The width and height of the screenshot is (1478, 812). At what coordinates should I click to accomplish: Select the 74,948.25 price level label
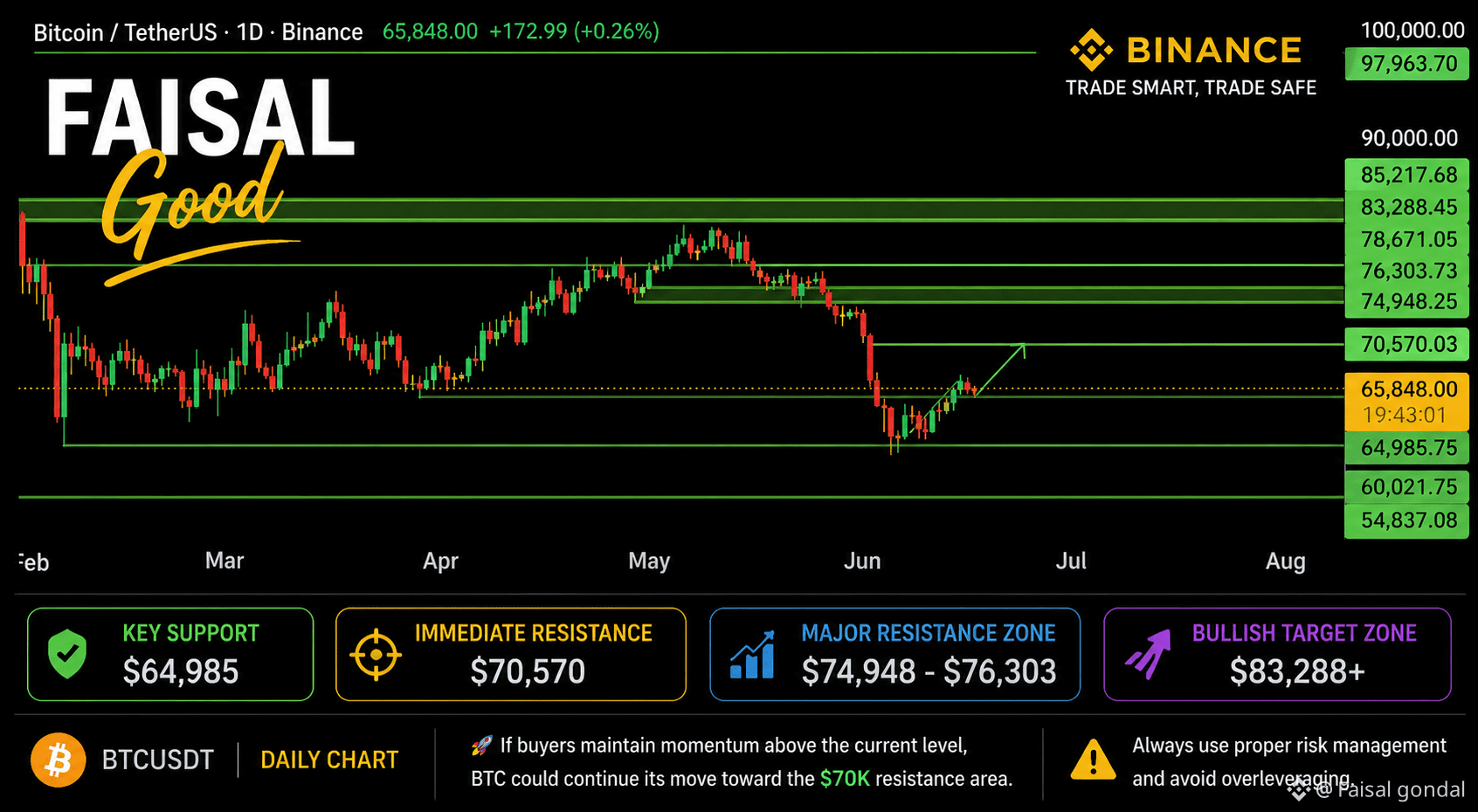pyautogui.click(x=1406, y=301)
